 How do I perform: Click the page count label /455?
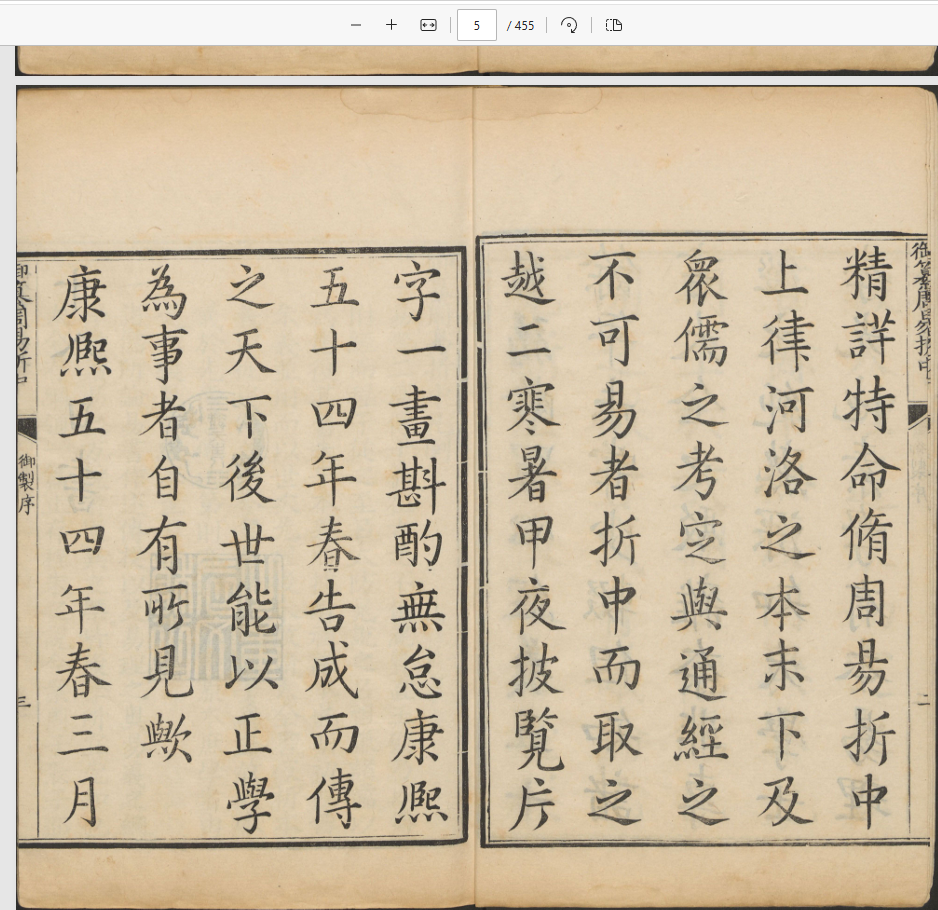[521, 25]
